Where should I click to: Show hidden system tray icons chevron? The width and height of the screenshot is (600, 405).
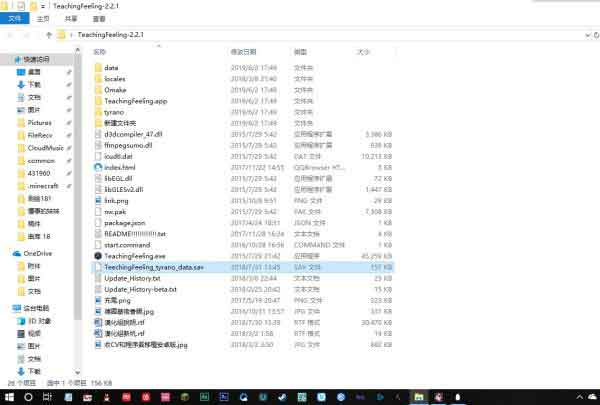click(x=579, y=397)
